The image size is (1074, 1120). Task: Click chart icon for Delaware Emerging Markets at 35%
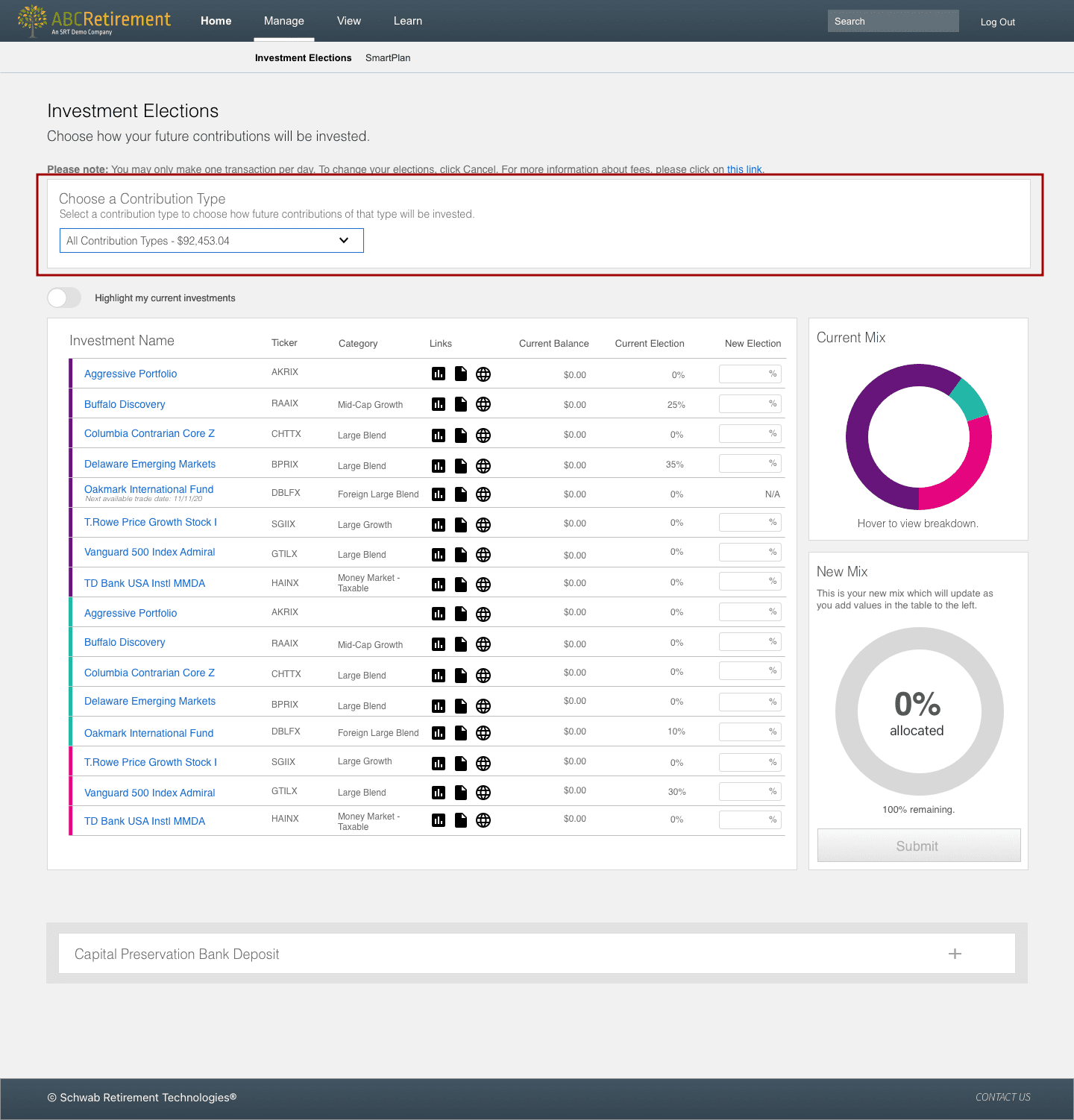(439, 466)
